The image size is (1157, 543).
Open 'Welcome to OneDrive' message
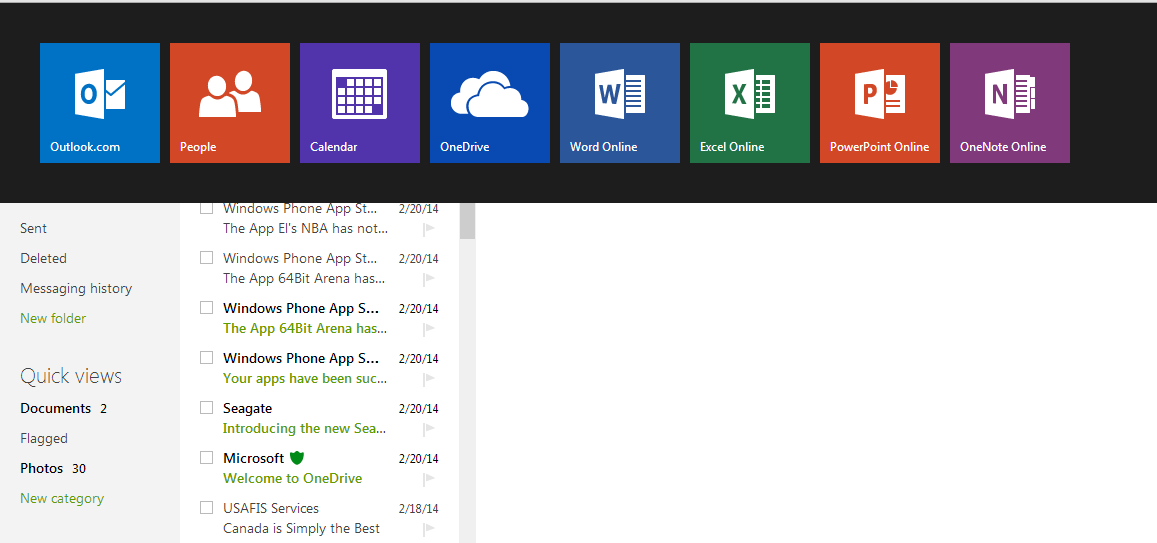click(x=292, y=478)
